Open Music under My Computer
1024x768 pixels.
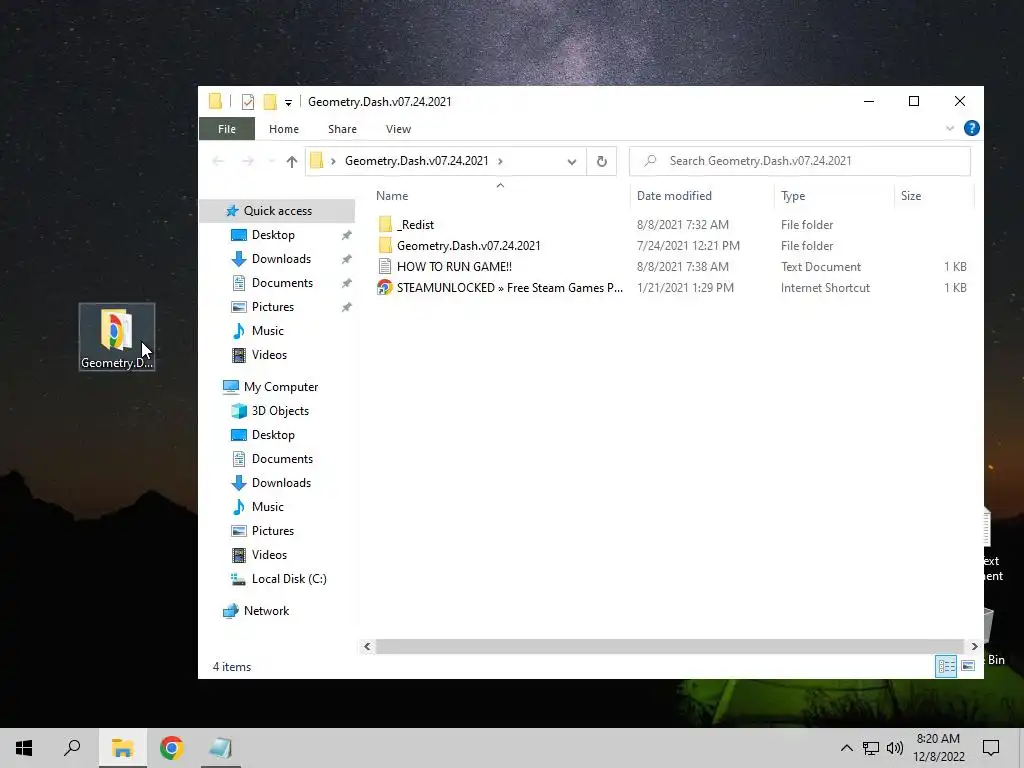pos(267,507)
